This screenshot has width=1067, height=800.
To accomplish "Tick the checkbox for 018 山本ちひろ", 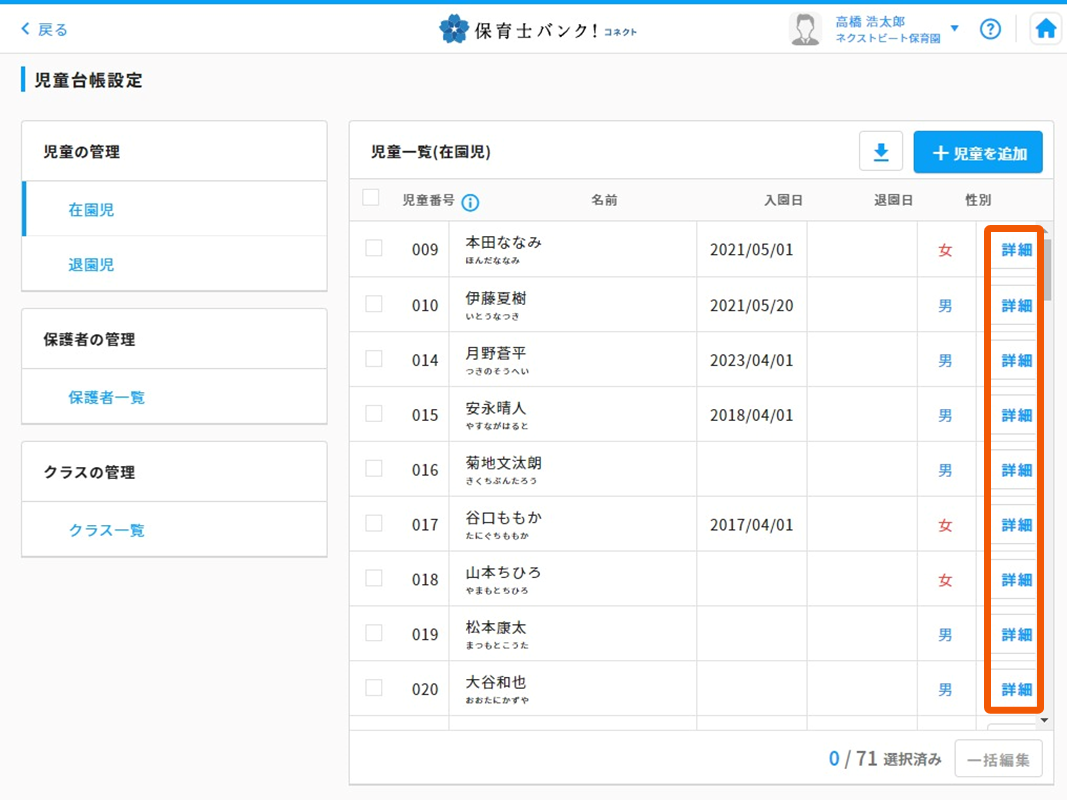I will (x=374, y=579).
